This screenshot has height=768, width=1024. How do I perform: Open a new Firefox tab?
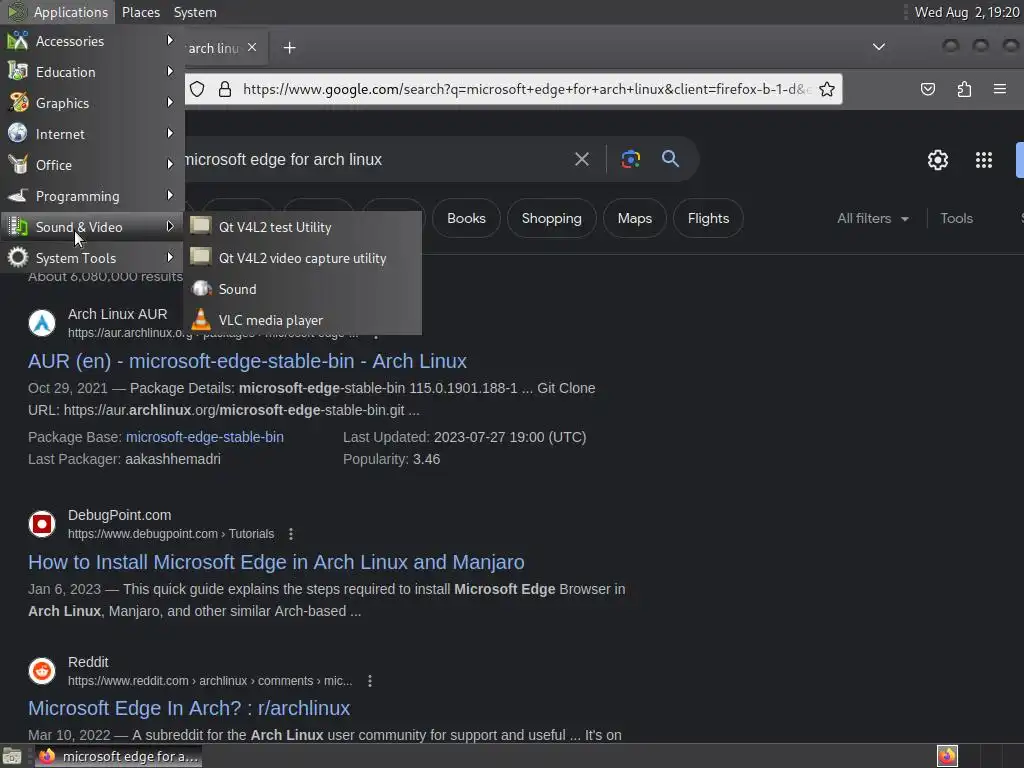tap(289, 48)
